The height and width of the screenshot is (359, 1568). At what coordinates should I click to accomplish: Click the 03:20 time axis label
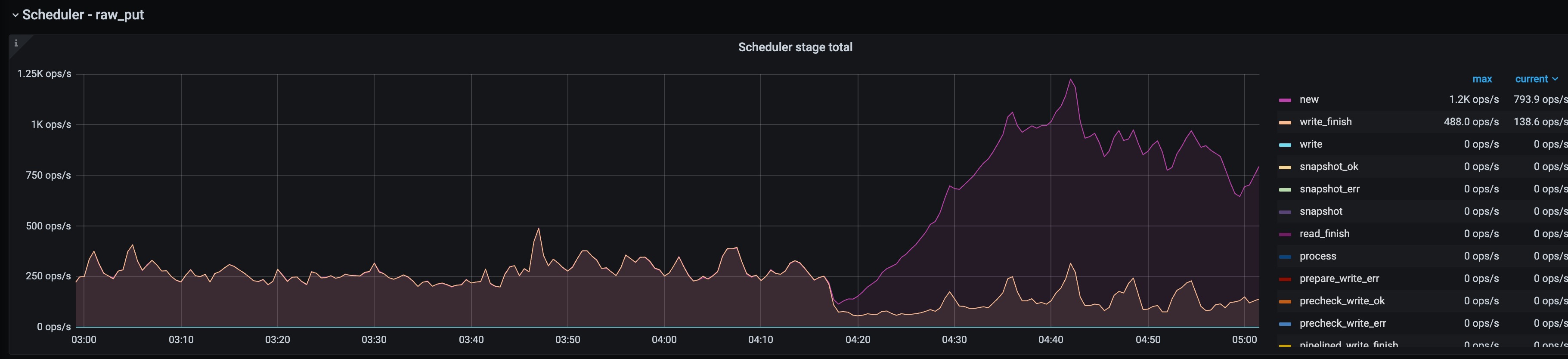tap(278, 340)
